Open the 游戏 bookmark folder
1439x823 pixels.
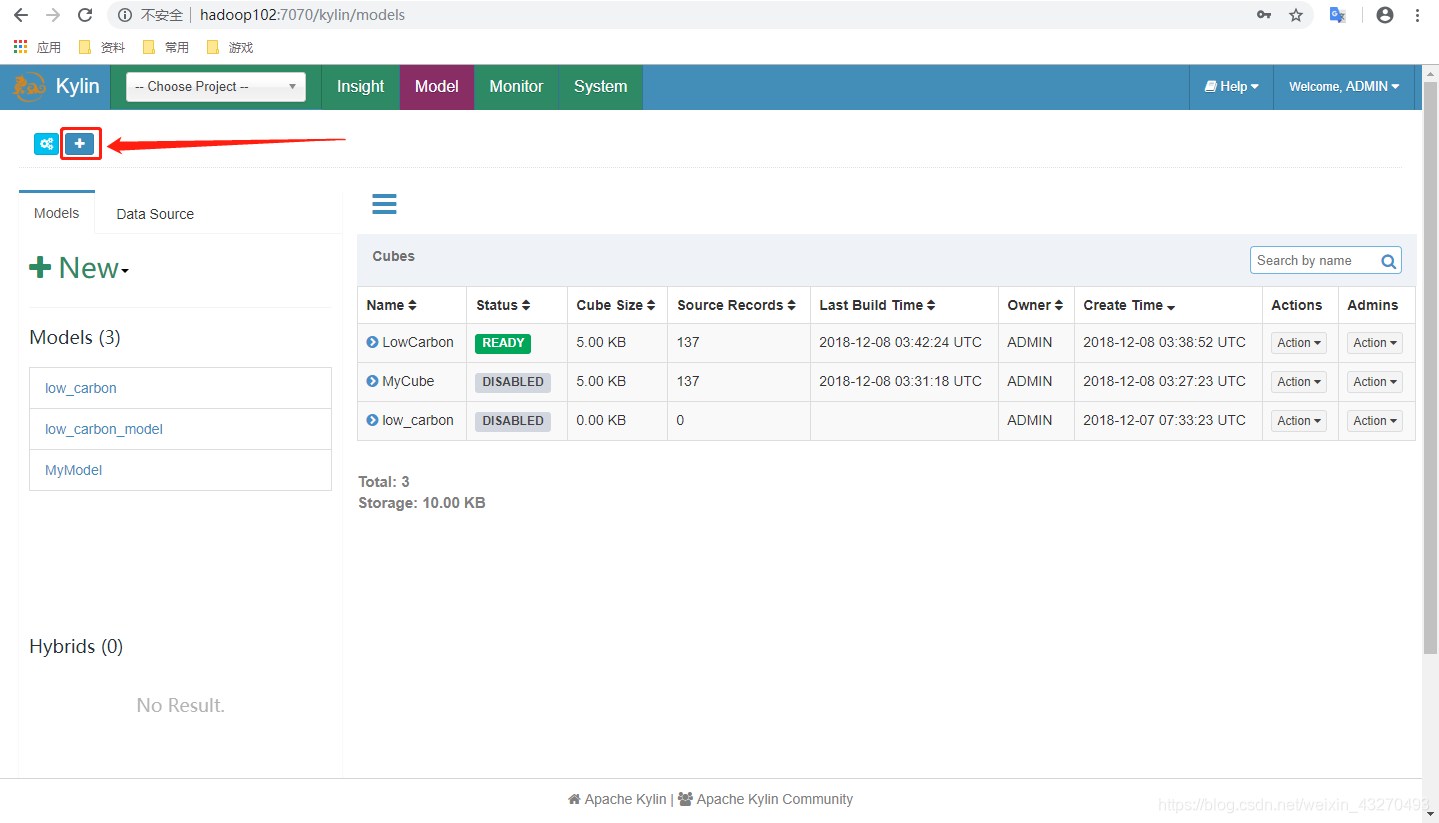pos(230,47)
